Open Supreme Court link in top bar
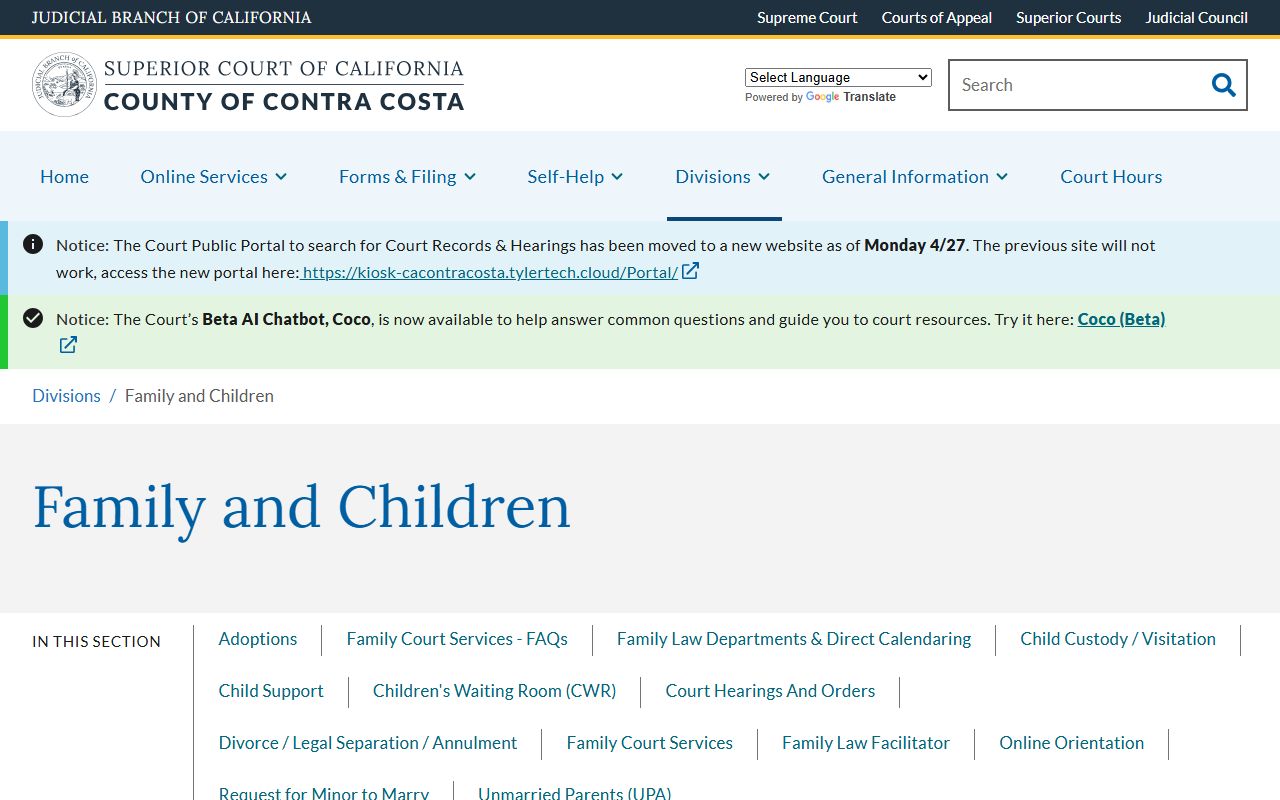 (807, 17)
